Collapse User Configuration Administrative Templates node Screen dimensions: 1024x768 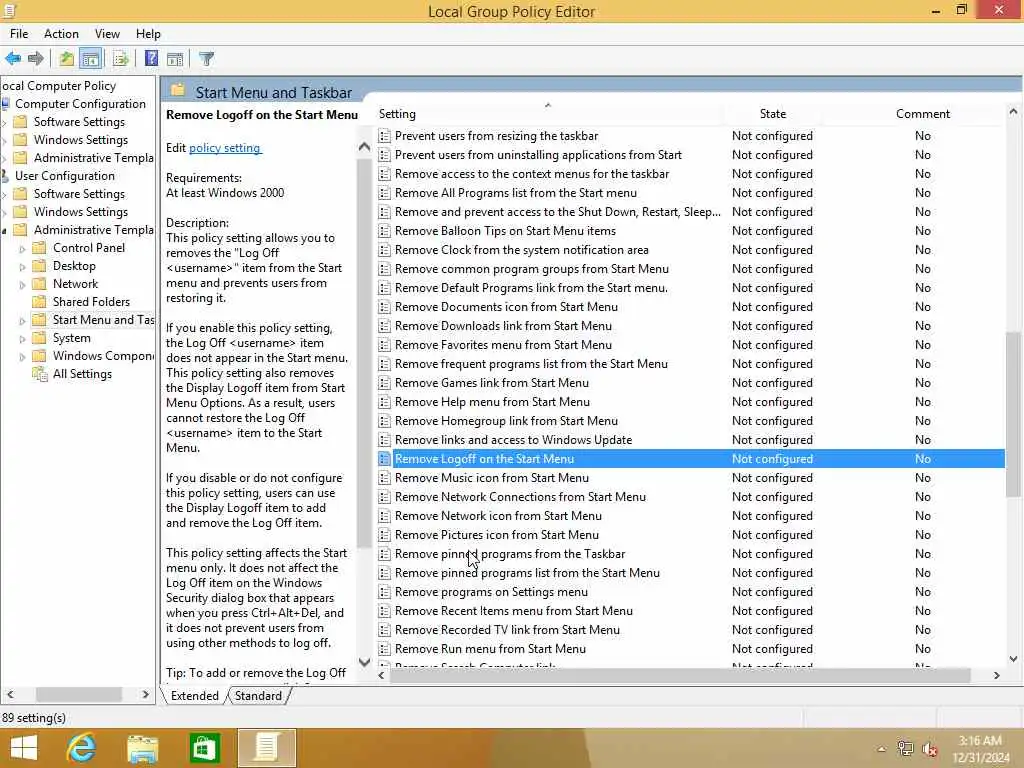5,231
